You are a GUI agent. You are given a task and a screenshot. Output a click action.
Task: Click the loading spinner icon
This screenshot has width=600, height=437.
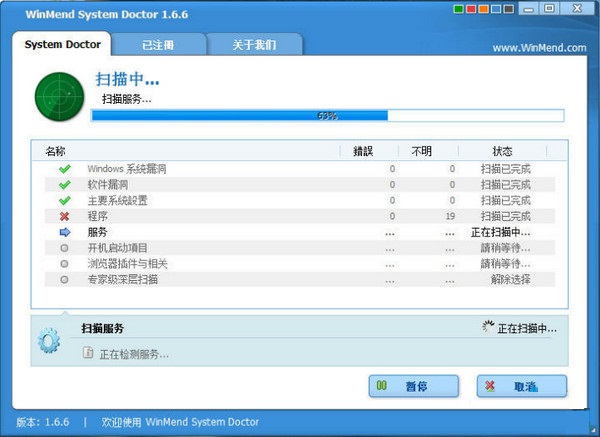[x=488, y=327]
